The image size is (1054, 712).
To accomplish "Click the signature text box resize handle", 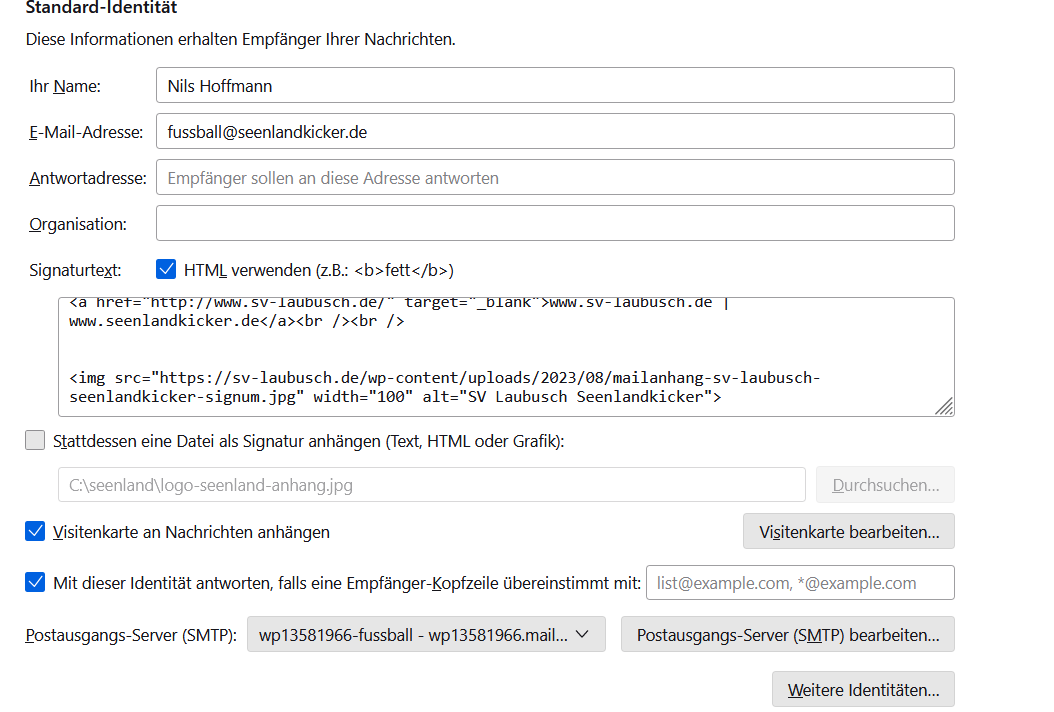I will coord(944,406).
